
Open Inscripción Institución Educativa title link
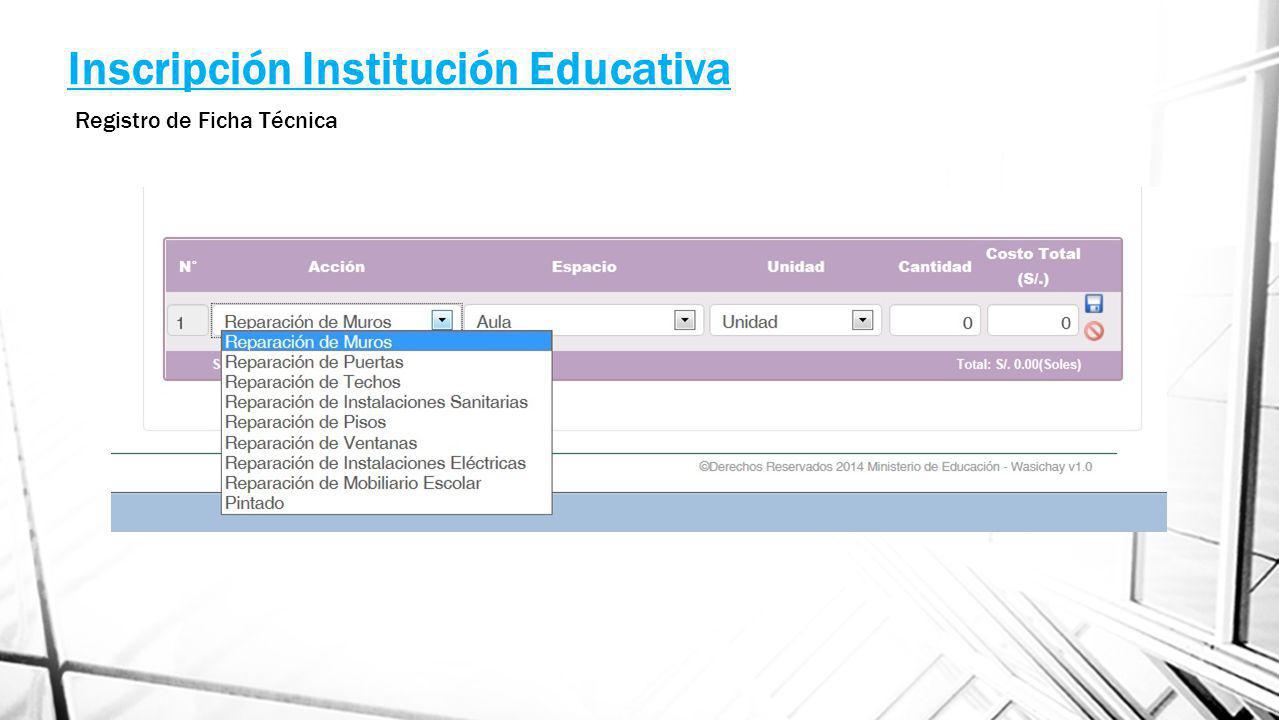399,68
